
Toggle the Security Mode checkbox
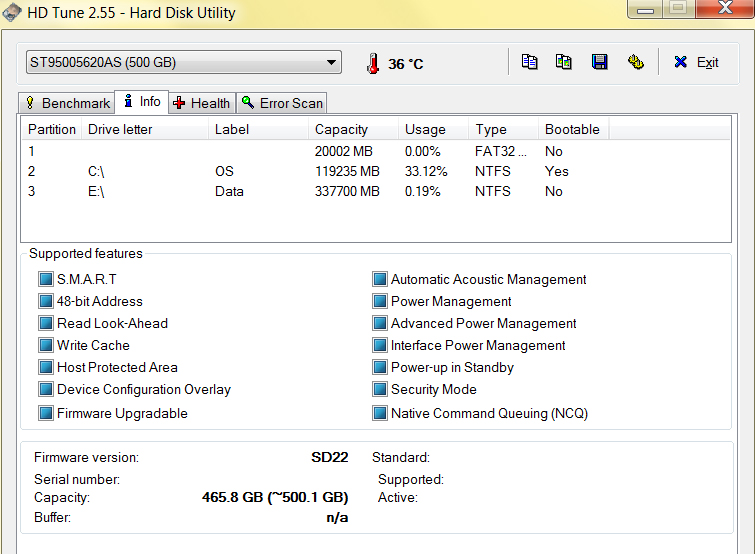tap(380, 389)
